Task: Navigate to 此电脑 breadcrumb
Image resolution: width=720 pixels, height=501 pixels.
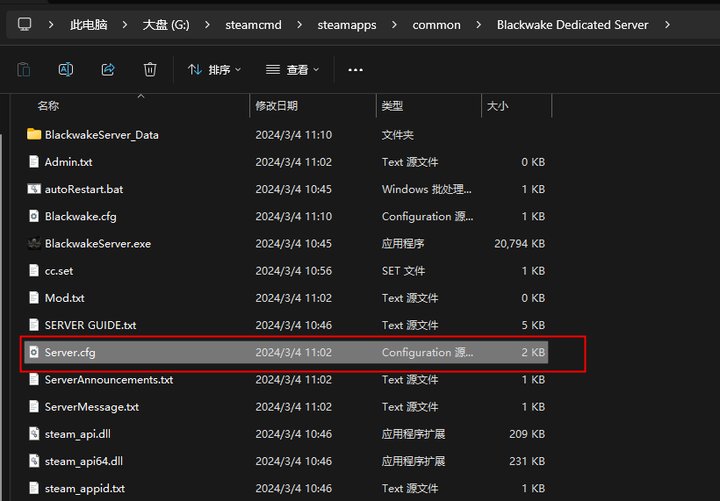Action: point(89,25)
